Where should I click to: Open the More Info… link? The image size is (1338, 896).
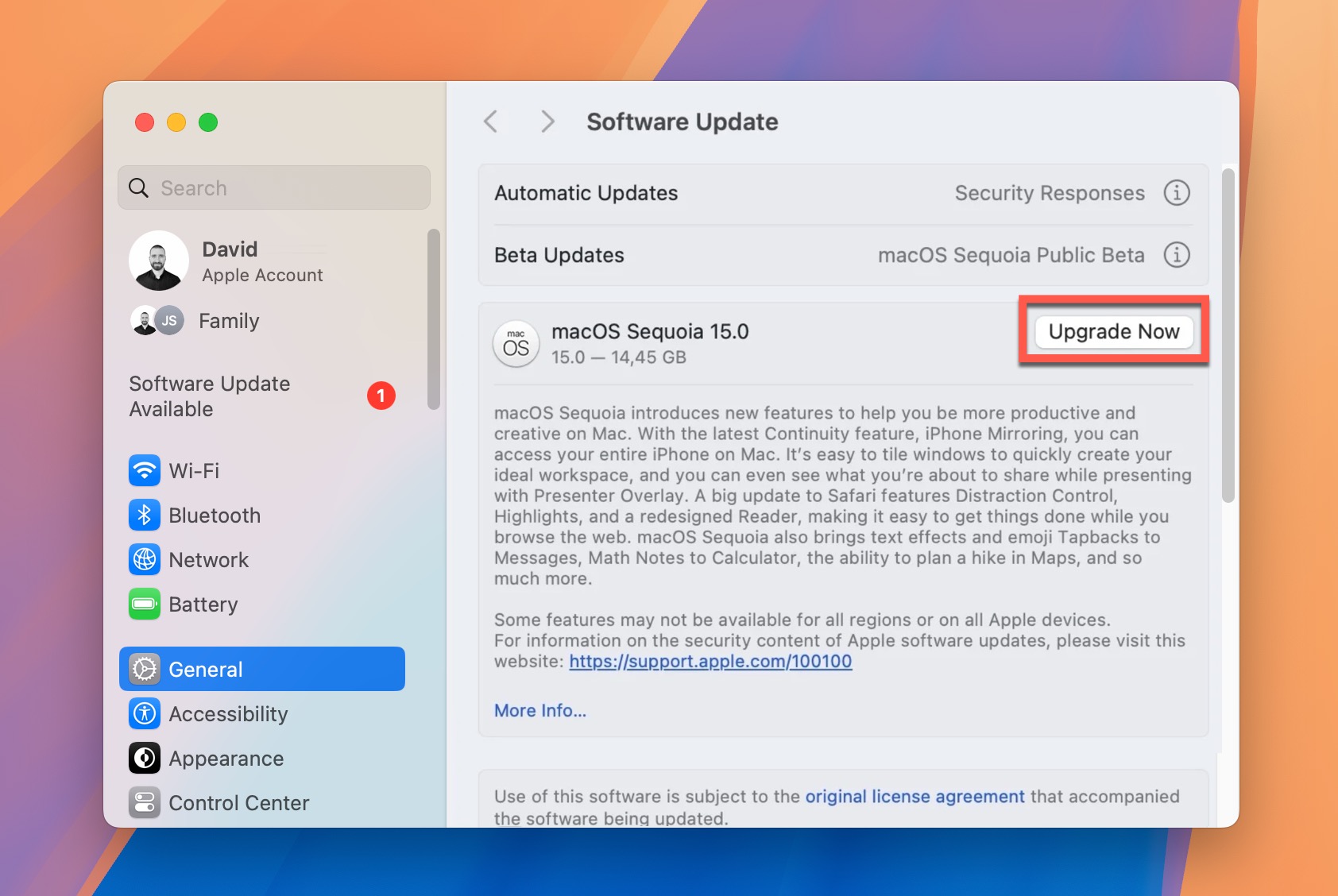point(540,710)
